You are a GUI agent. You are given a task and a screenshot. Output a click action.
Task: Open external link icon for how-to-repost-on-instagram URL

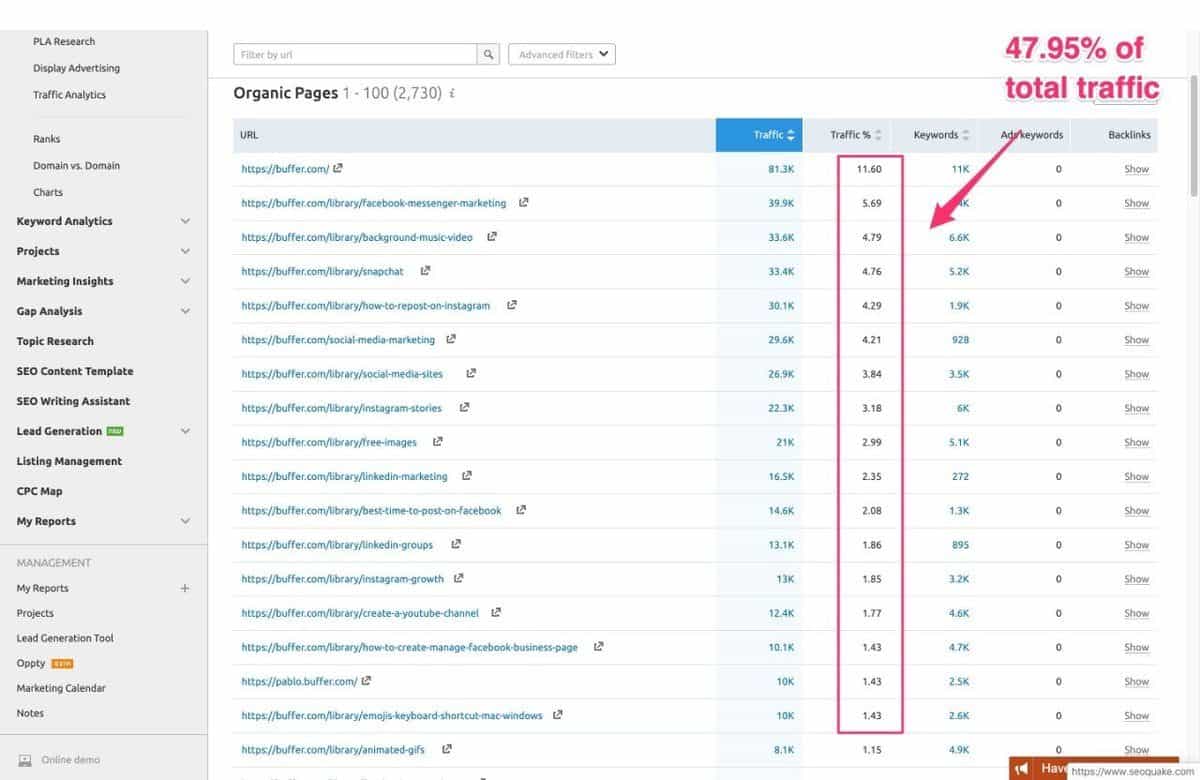(x=511, y=305)
